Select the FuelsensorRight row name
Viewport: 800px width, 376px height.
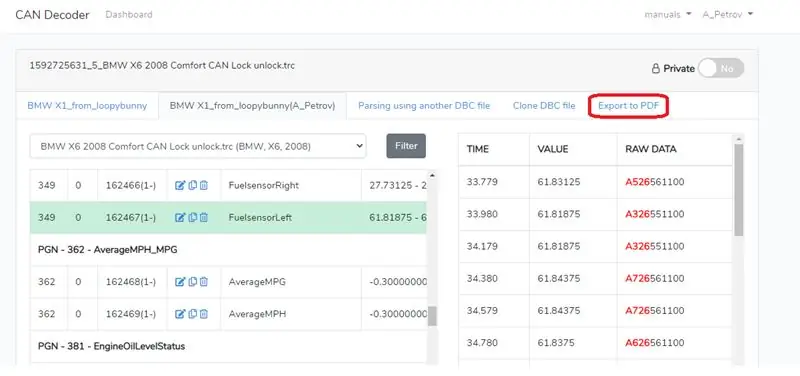(264, 186)
